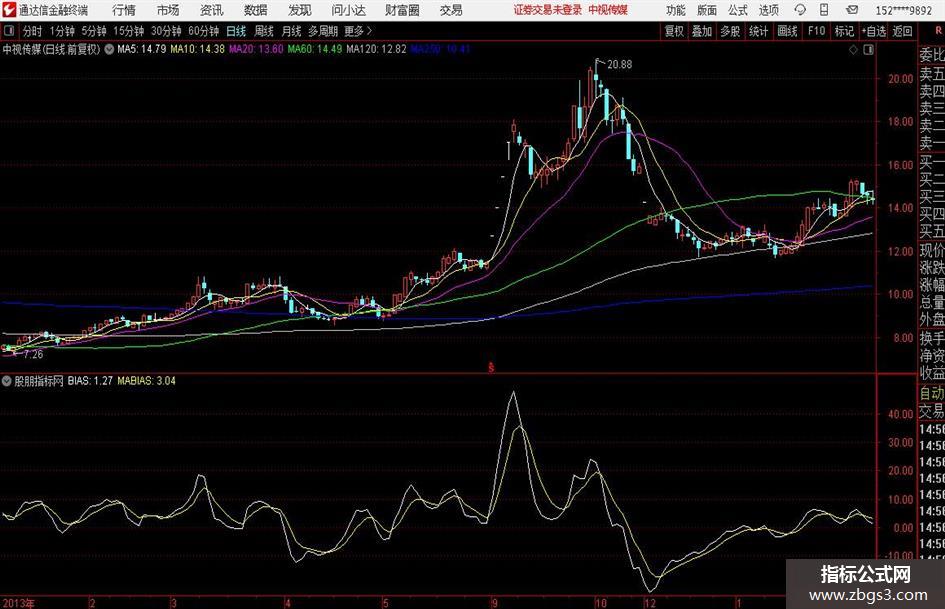
Task: Click the MA120: 12.82 label
Action: [x=377, y=49]
